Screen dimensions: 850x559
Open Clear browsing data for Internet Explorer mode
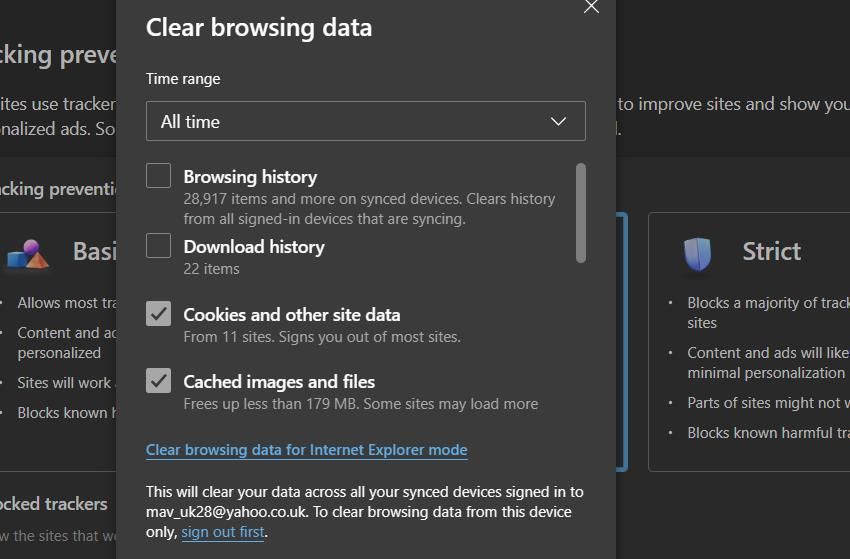click(306, 450)
